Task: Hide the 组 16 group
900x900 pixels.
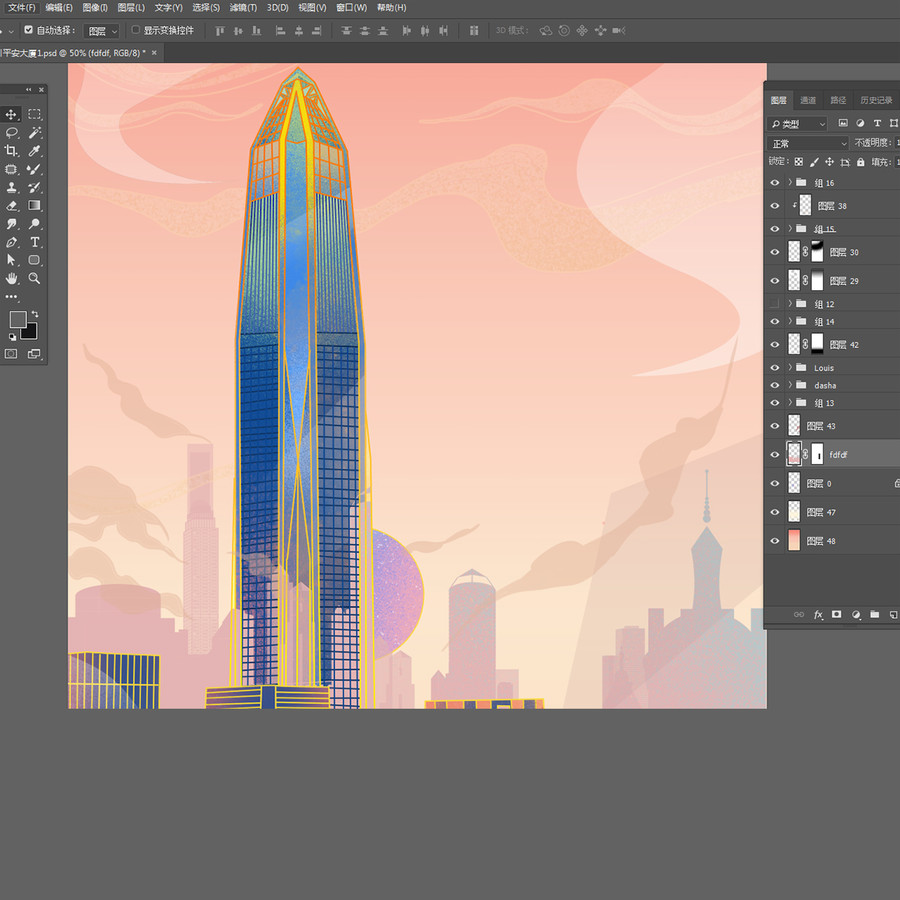Action: coord(775,183)
